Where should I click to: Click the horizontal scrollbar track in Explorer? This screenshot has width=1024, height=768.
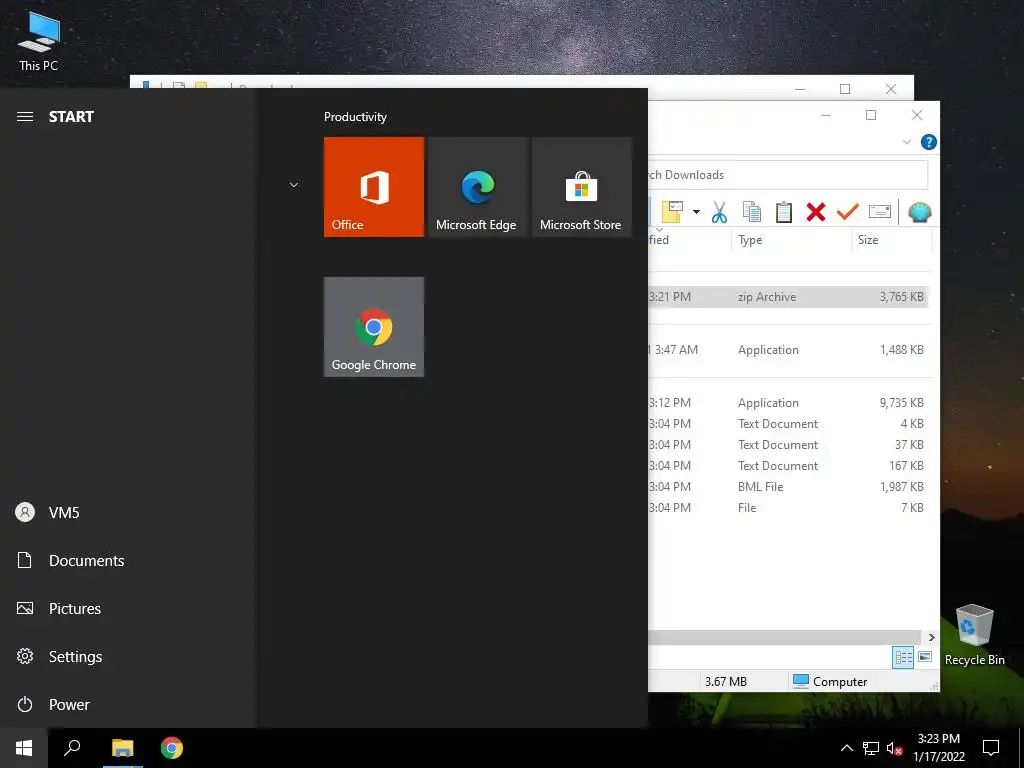[x=785, y=637]
